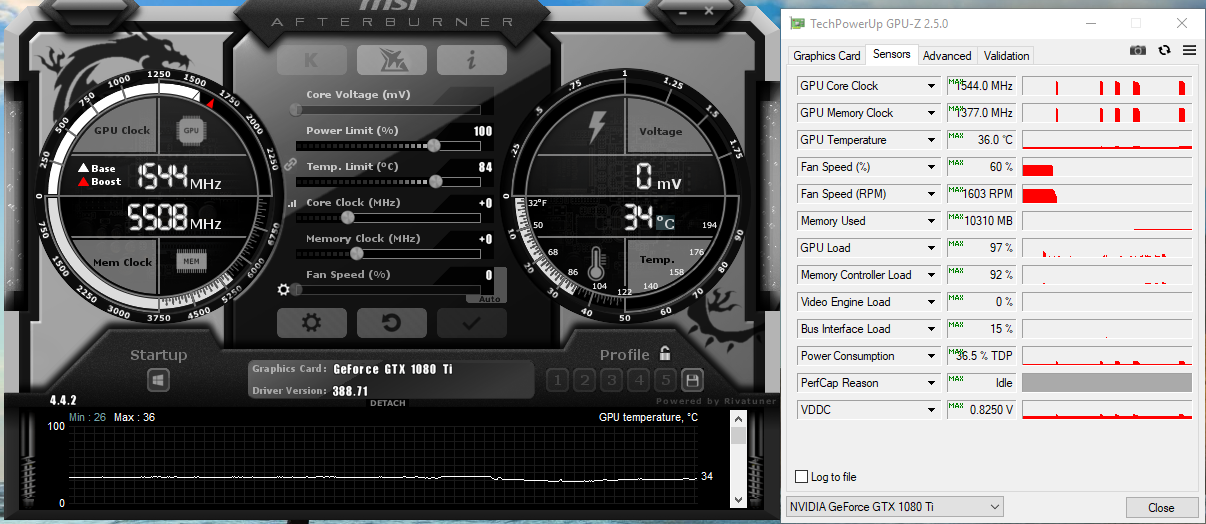Click the GPU chip icon in clock gauge

coord(191,130)
